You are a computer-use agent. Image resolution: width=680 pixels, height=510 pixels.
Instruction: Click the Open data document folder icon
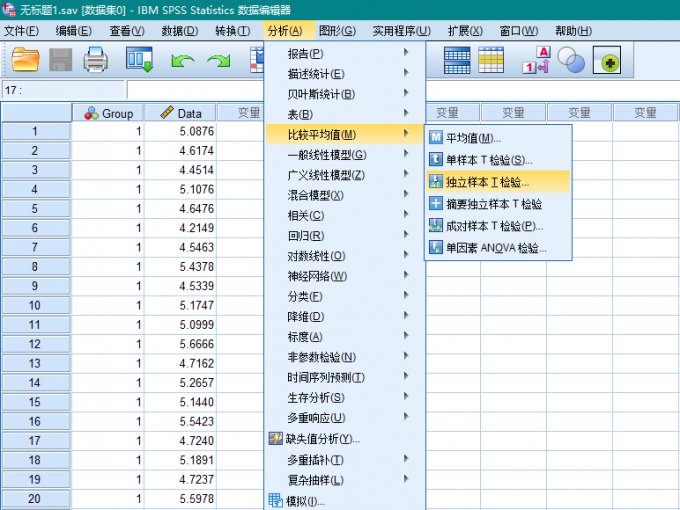coord(25,60)
